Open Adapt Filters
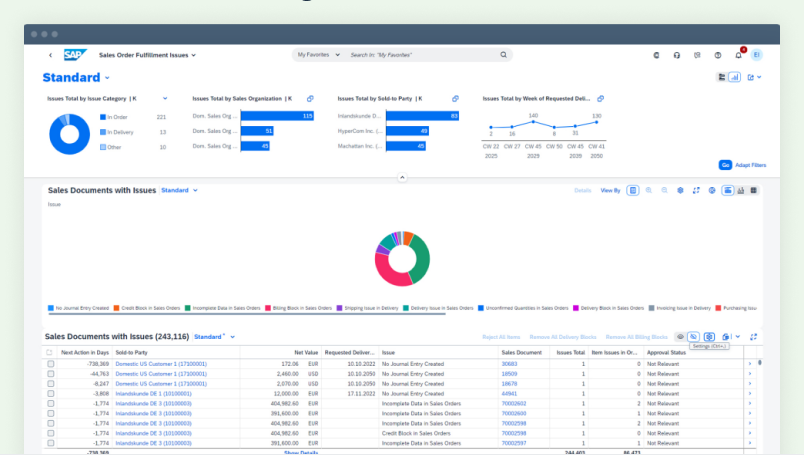Viewport: 804px width, 455px height. click(x=750, y=164)
